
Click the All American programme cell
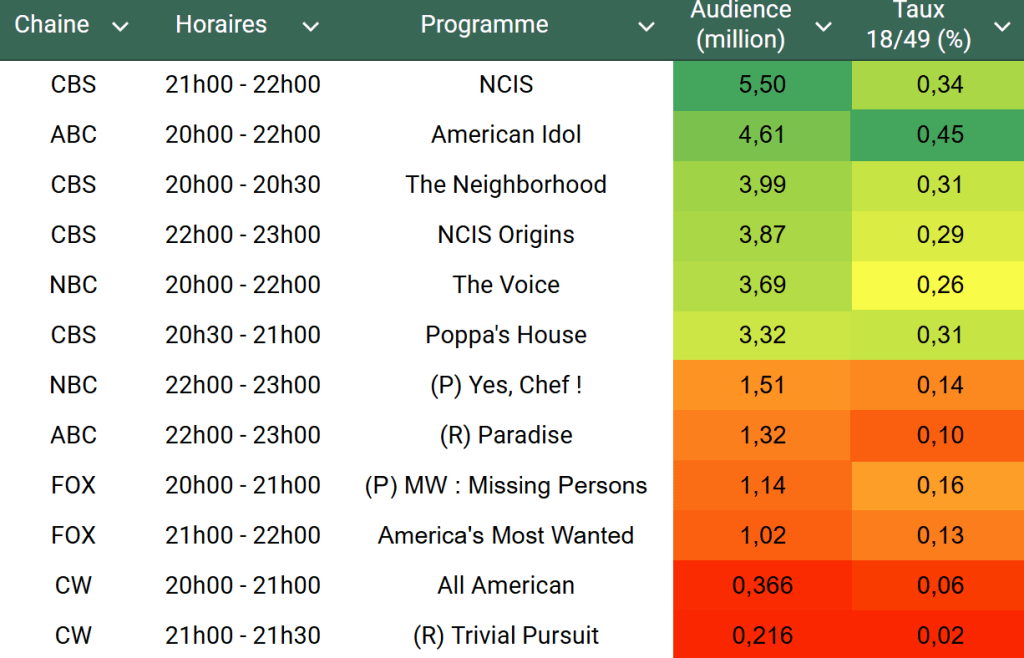pos(506,585)
